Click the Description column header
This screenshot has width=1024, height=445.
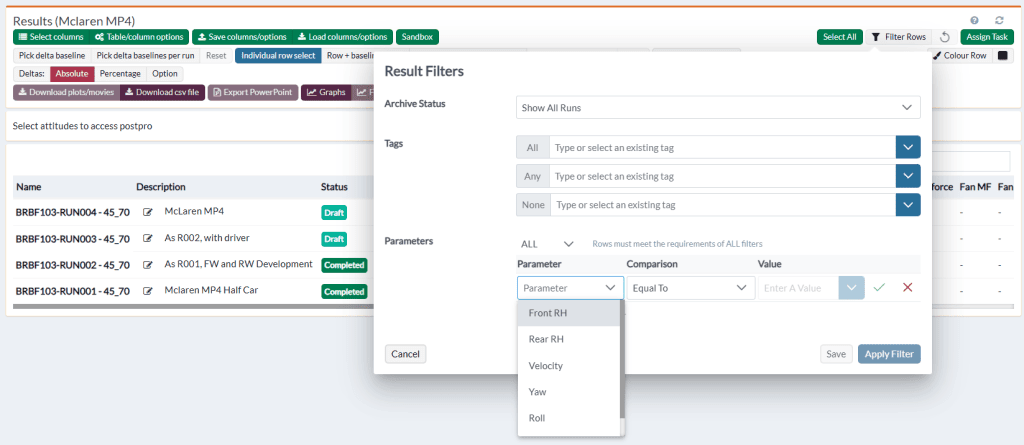tap(161, 187)
